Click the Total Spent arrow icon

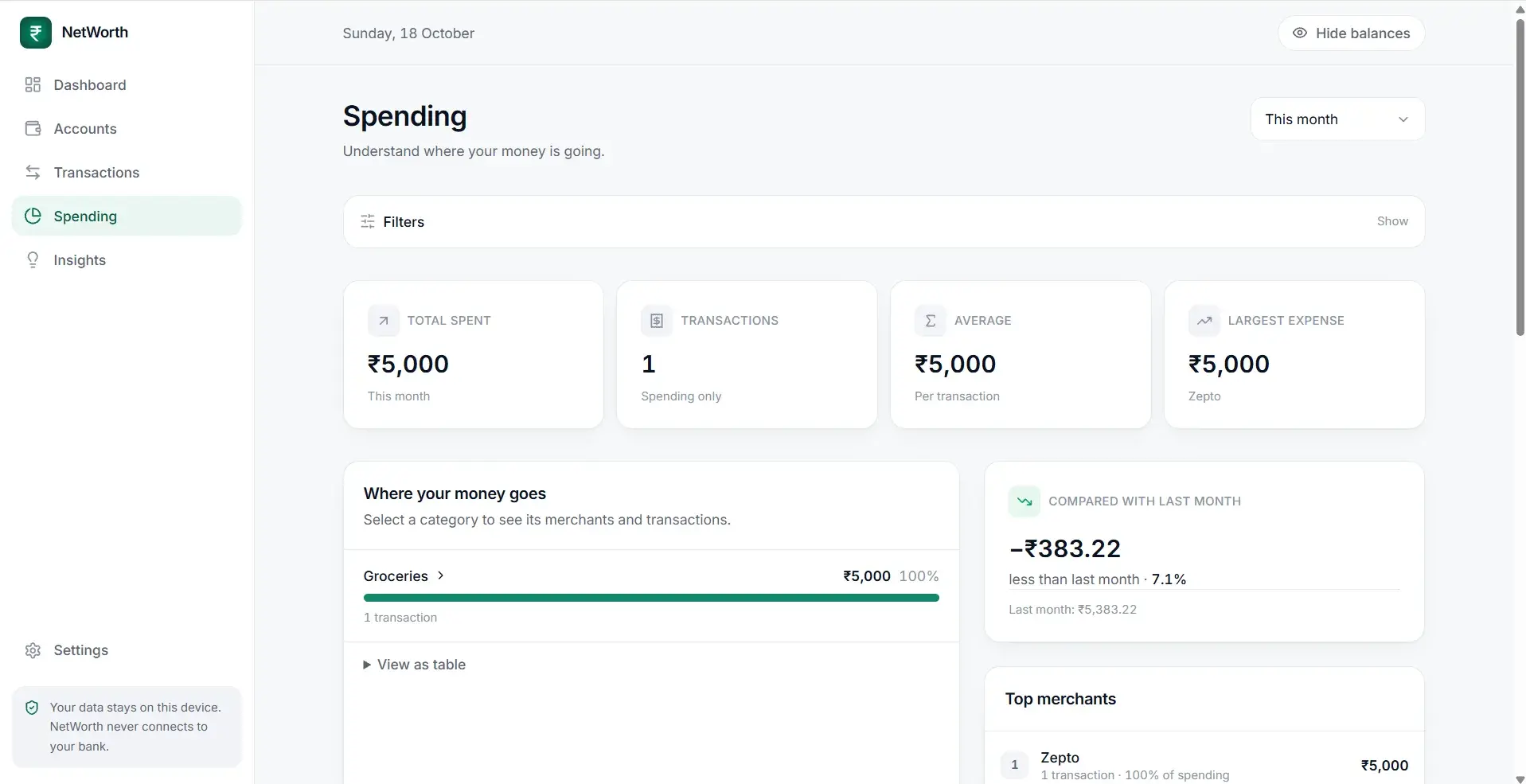(x=384, y=321)
